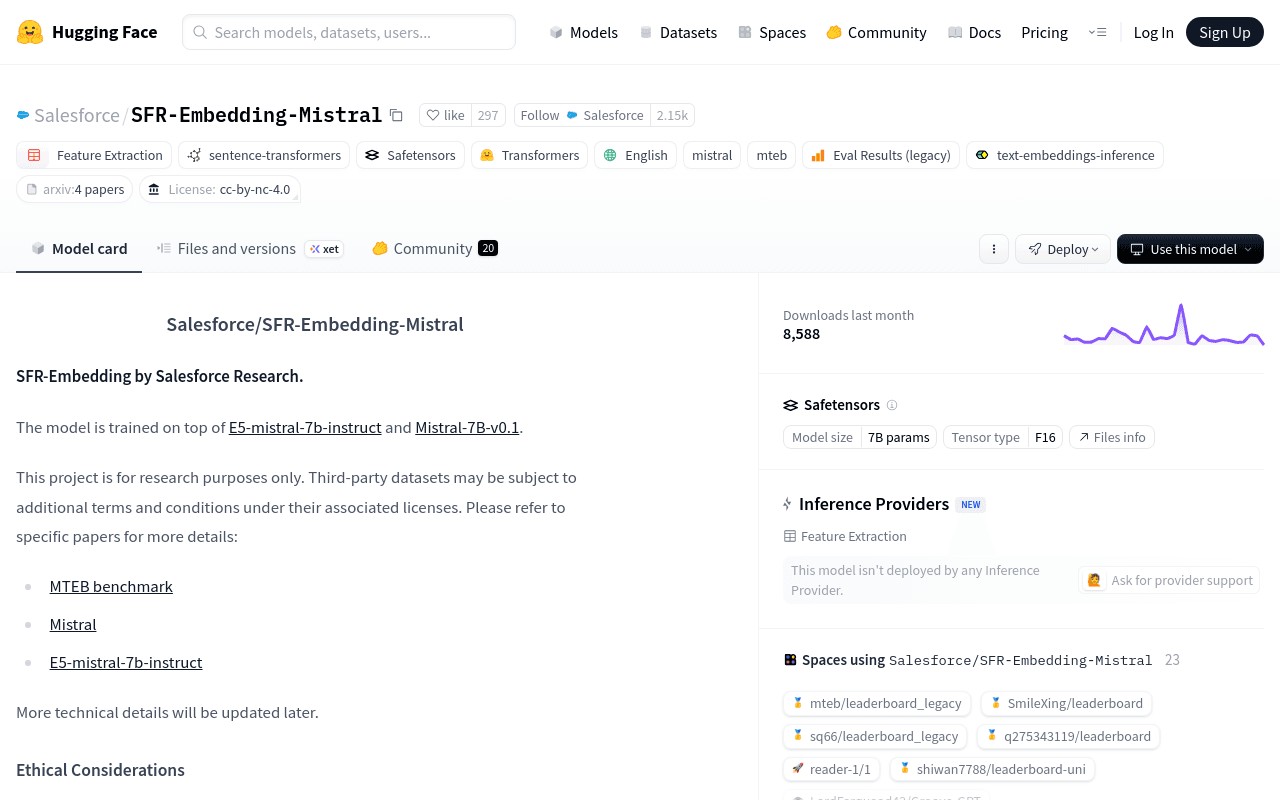
Task: Open the three-dot more options button
Action: (x=993, y=249)
